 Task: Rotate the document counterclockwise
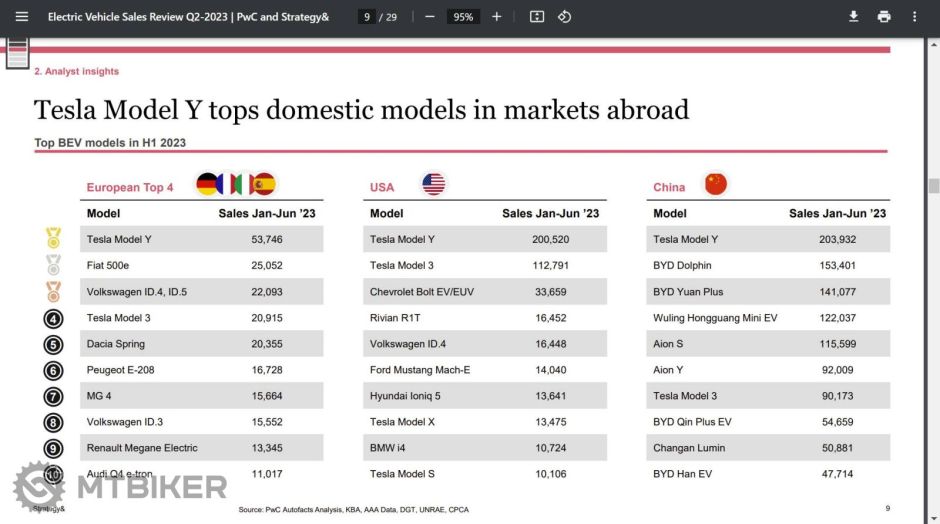pos(564,17)
